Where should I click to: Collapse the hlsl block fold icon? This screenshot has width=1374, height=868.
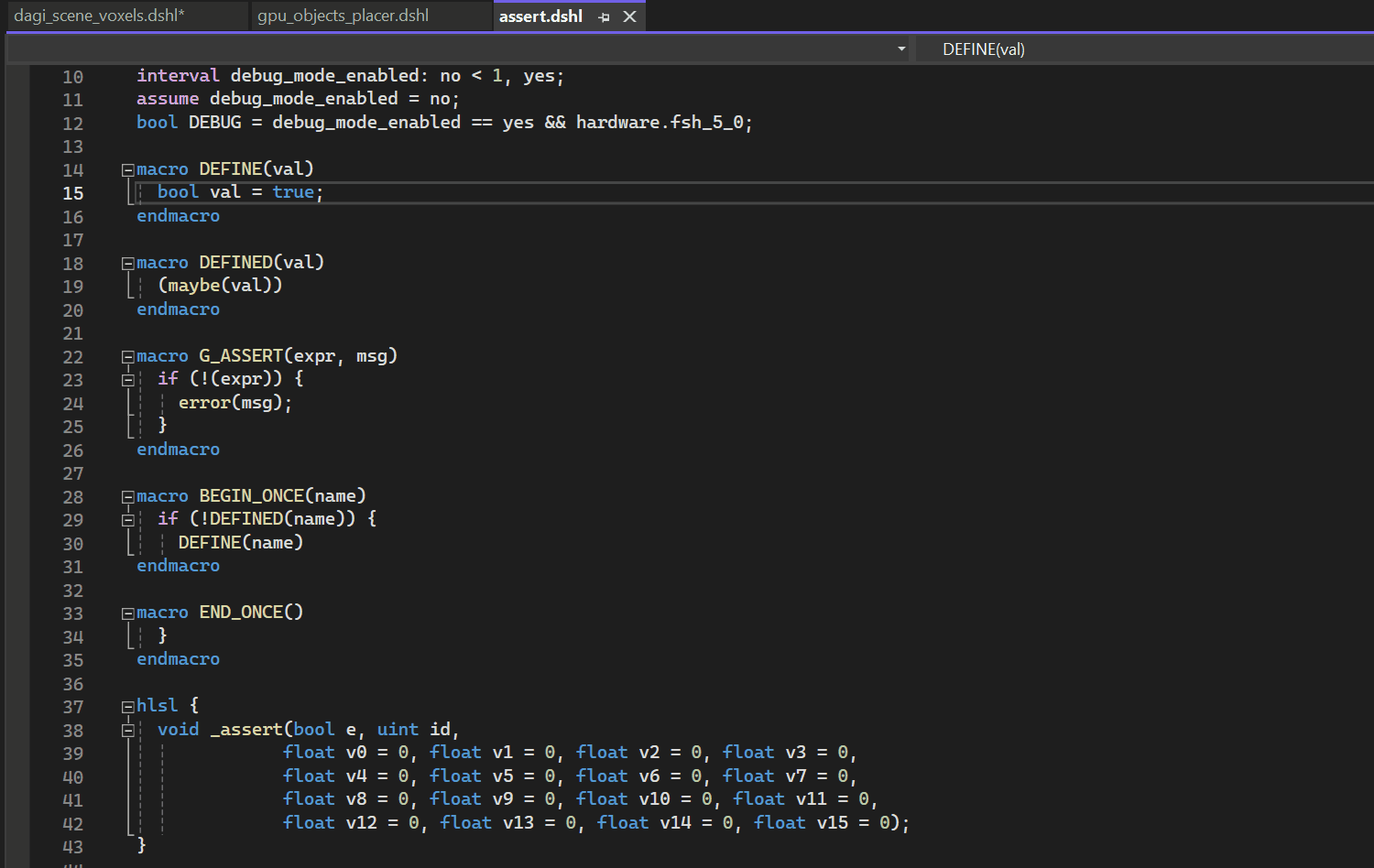(x=127, y=706)
